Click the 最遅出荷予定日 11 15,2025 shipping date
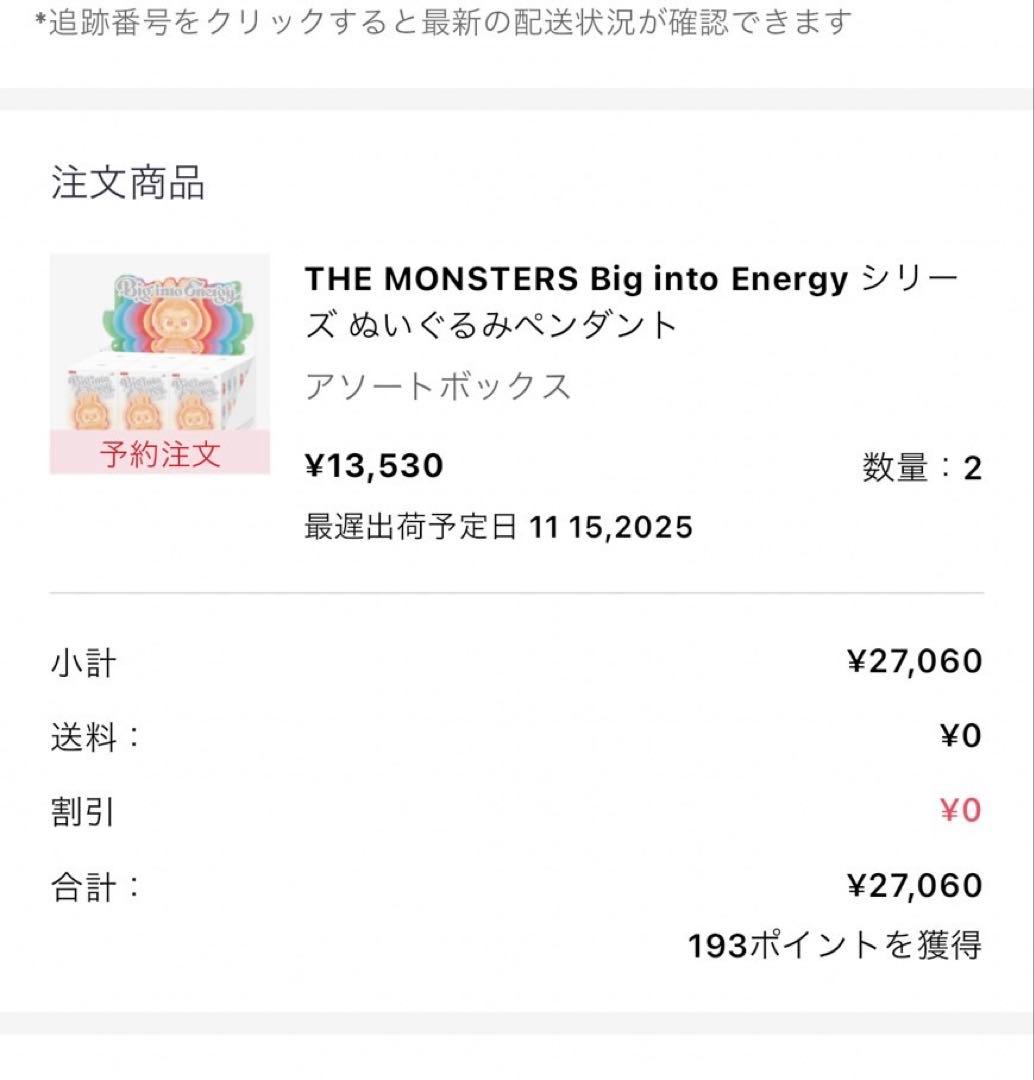Viewport: 1034px width, 1080px height. click(498, 527)
